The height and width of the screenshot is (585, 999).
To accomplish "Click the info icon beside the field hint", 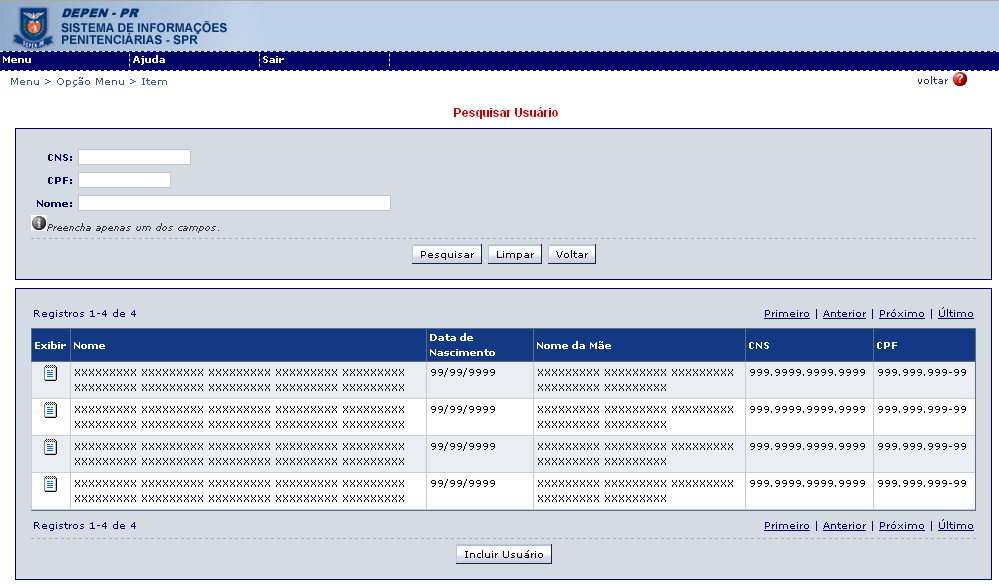I will tap(39, 223).
